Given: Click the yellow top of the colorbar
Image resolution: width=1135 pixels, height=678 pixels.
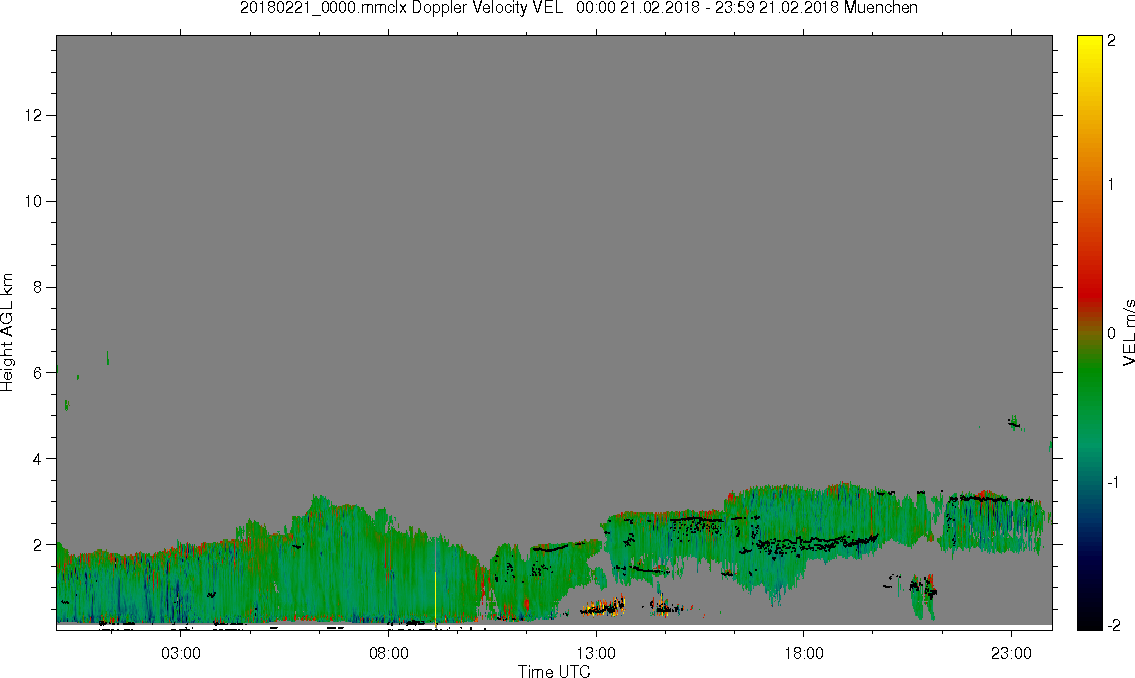Looking at the screenshot, I should pyautogui.click(x=1089, y=43).
